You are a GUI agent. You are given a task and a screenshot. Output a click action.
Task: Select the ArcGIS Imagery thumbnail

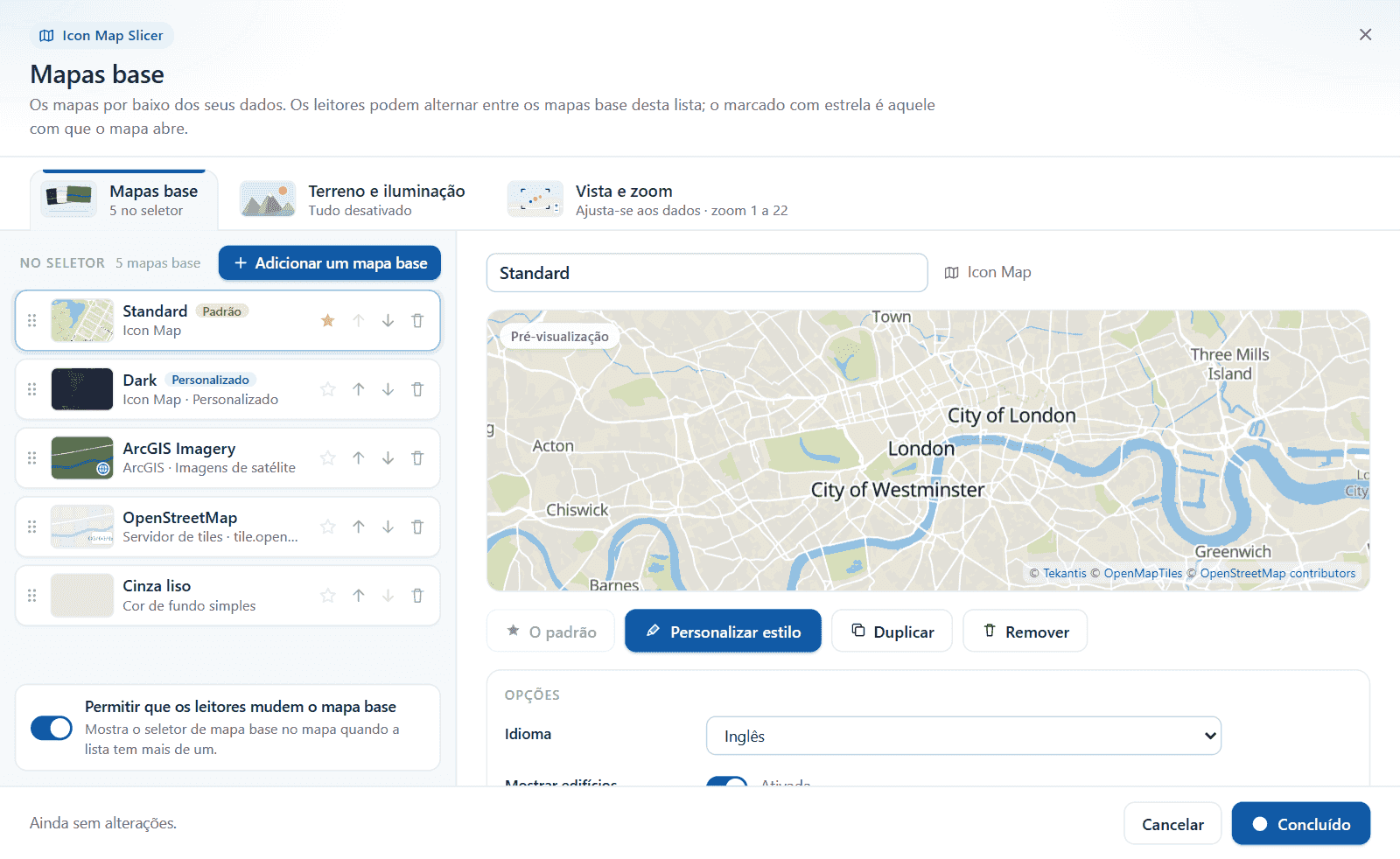[x=82, y=457]
